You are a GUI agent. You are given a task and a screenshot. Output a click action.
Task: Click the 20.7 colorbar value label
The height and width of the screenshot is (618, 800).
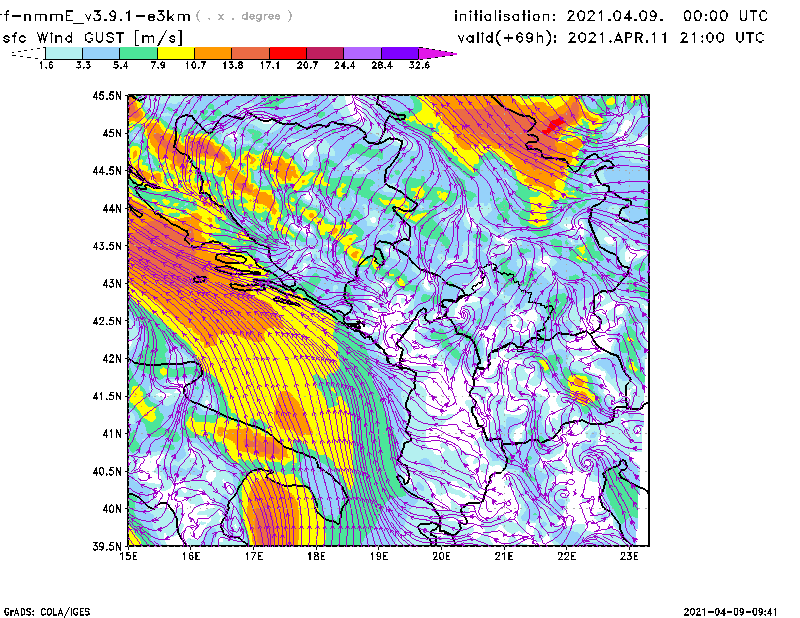click(x=307, y=65)
